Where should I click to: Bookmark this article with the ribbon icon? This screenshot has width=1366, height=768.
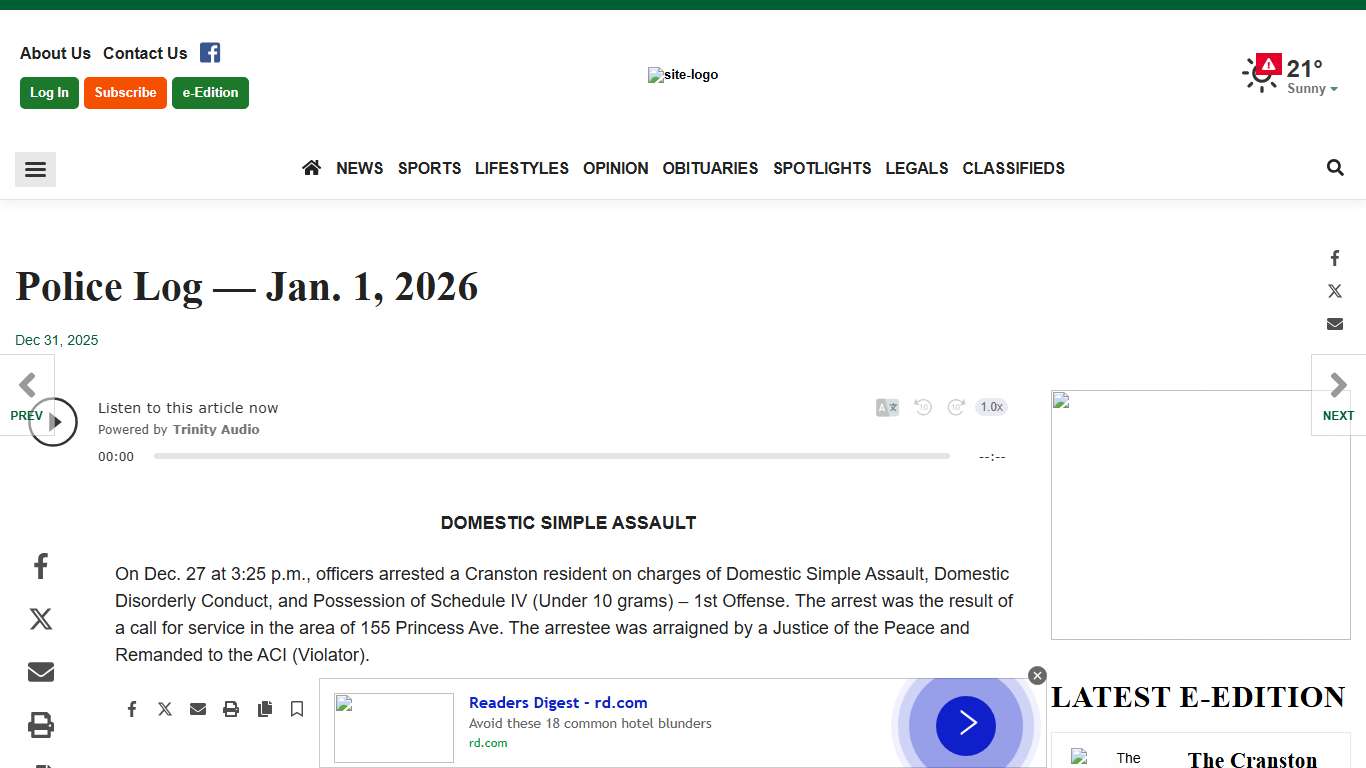point(297,708)
